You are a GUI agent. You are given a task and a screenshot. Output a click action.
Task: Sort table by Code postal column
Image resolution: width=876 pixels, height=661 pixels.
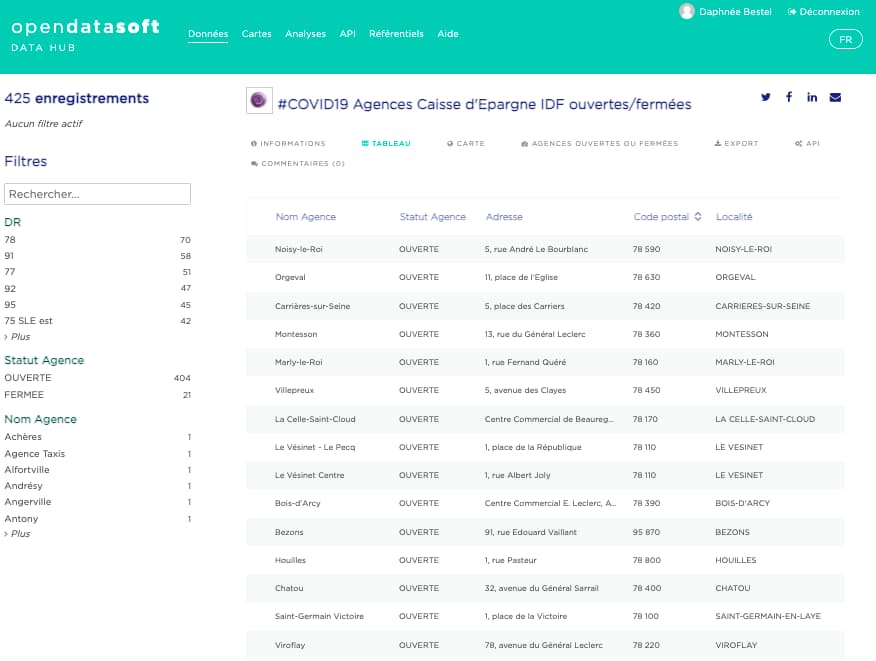667,217
